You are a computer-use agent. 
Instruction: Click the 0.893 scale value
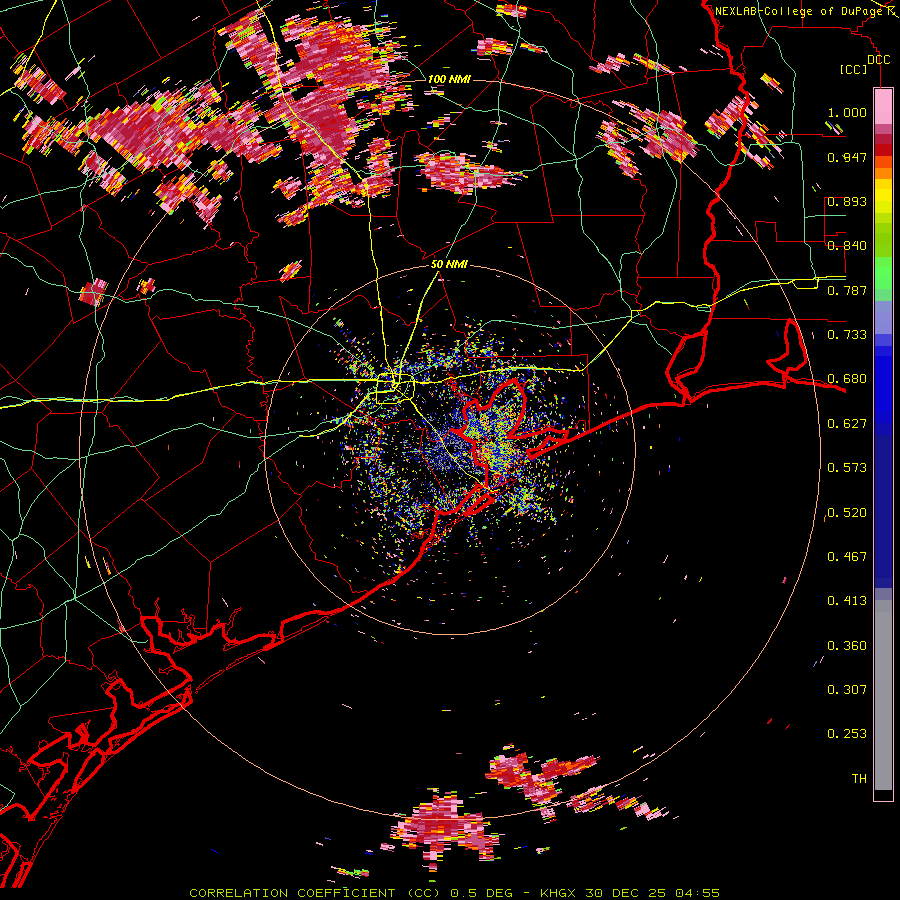[x=847, y=201]
